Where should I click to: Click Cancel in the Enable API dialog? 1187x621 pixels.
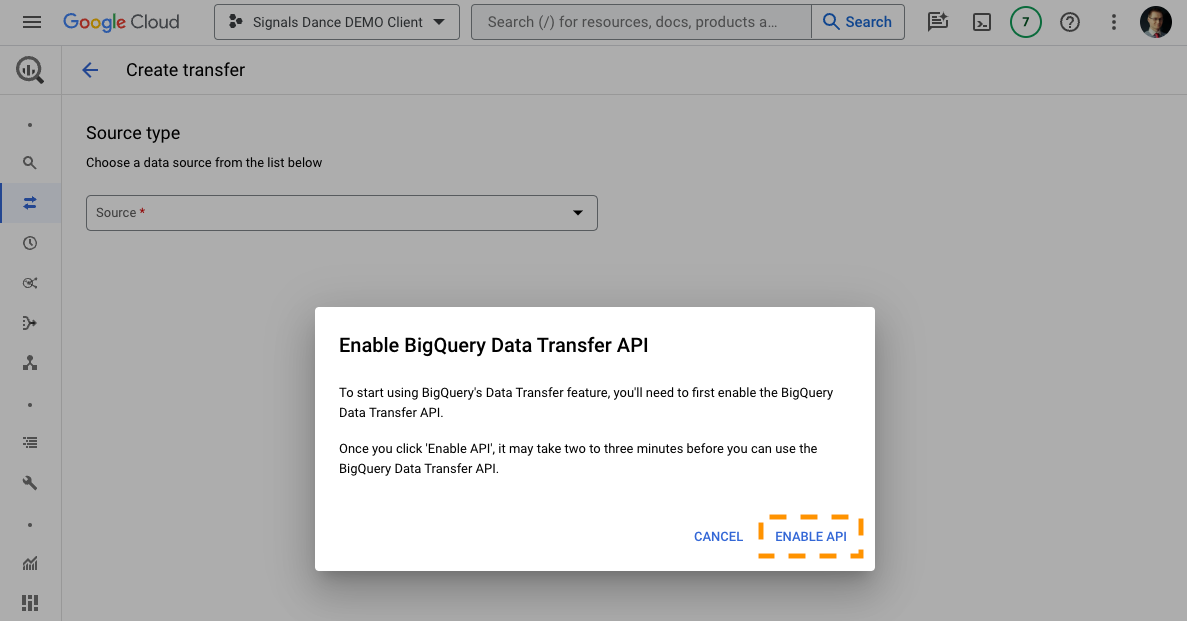pos(718,537)
